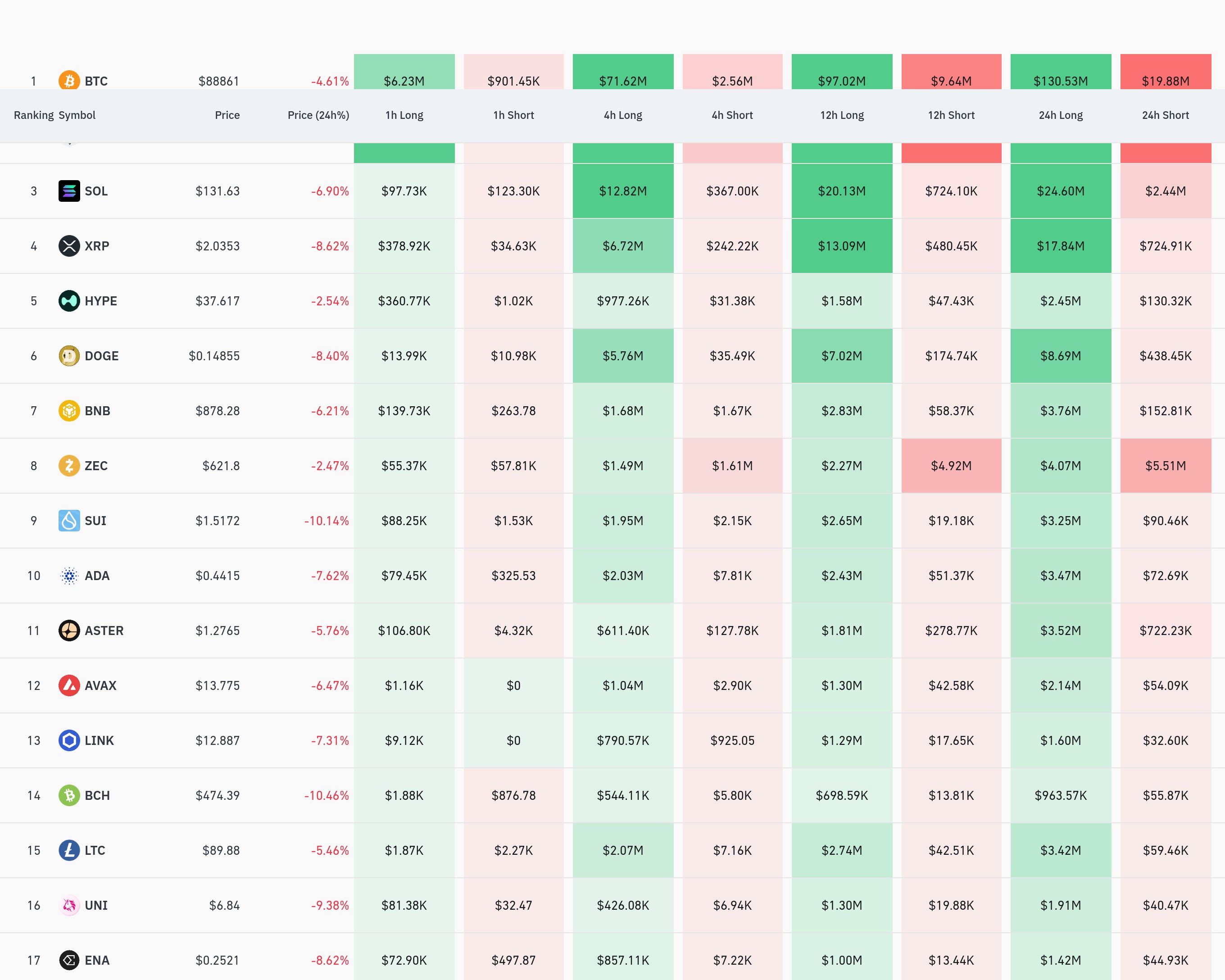Open the ASTER symbol link
1225x980 pixels.
(x=104, y=631)
